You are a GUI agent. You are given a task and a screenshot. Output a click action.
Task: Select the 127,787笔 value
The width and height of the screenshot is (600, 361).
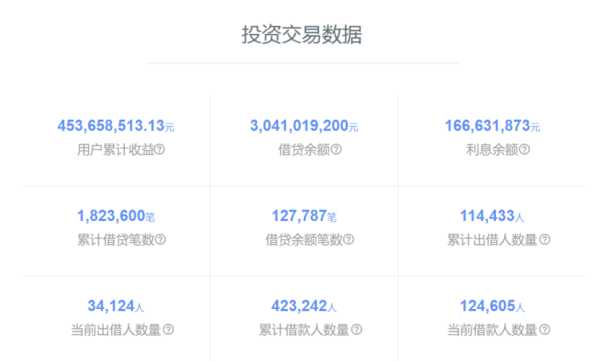pyautogui.click(x=304, y=216)
